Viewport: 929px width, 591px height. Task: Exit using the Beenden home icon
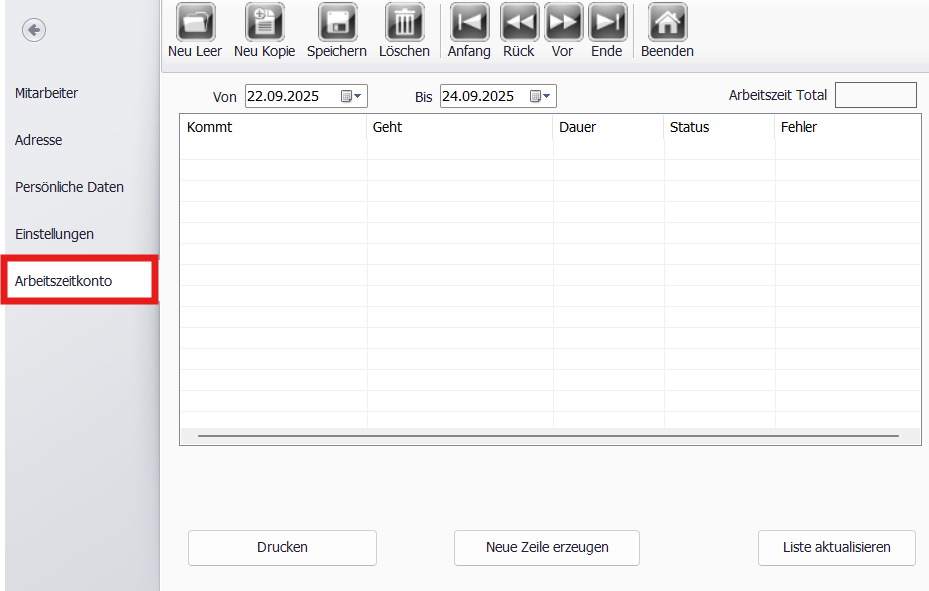click(668, 23)
